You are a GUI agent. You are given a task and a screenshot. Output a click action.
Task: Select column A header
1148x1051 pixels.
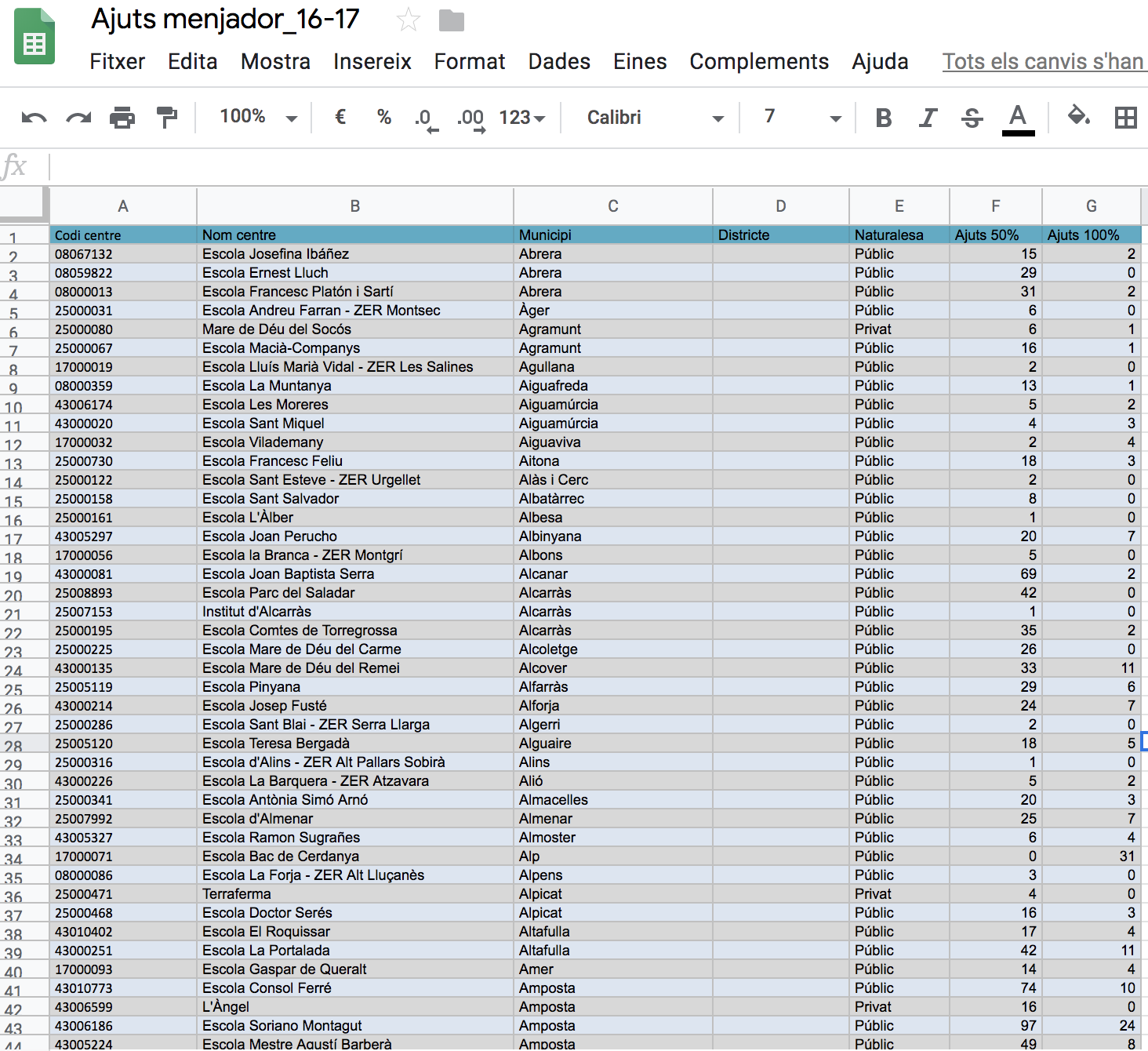coord(123,206)
